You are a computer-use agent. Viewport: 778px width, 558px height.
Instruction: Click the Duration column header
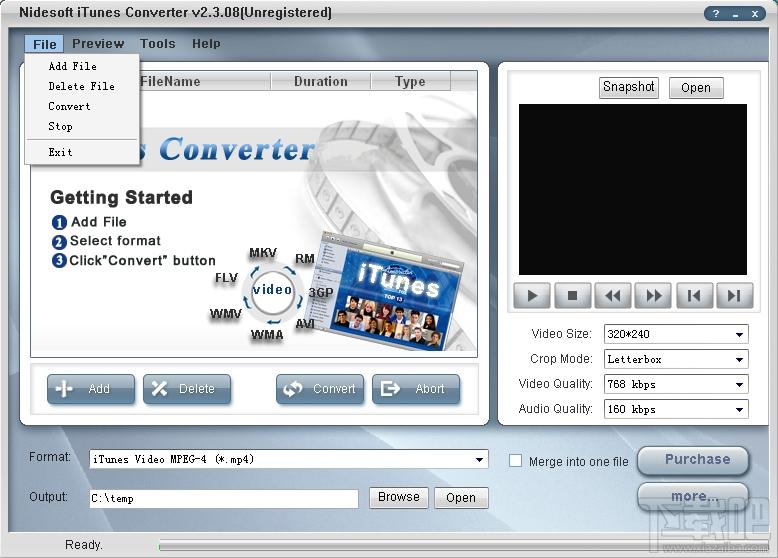tap(321, 81)
